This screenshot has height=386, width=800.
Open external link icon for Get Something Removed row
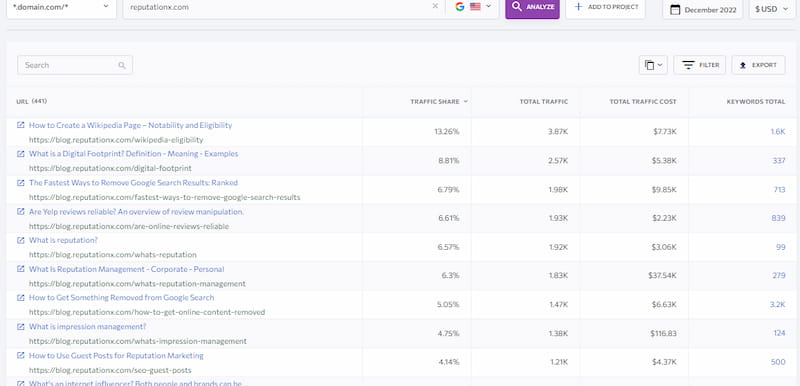20,298
